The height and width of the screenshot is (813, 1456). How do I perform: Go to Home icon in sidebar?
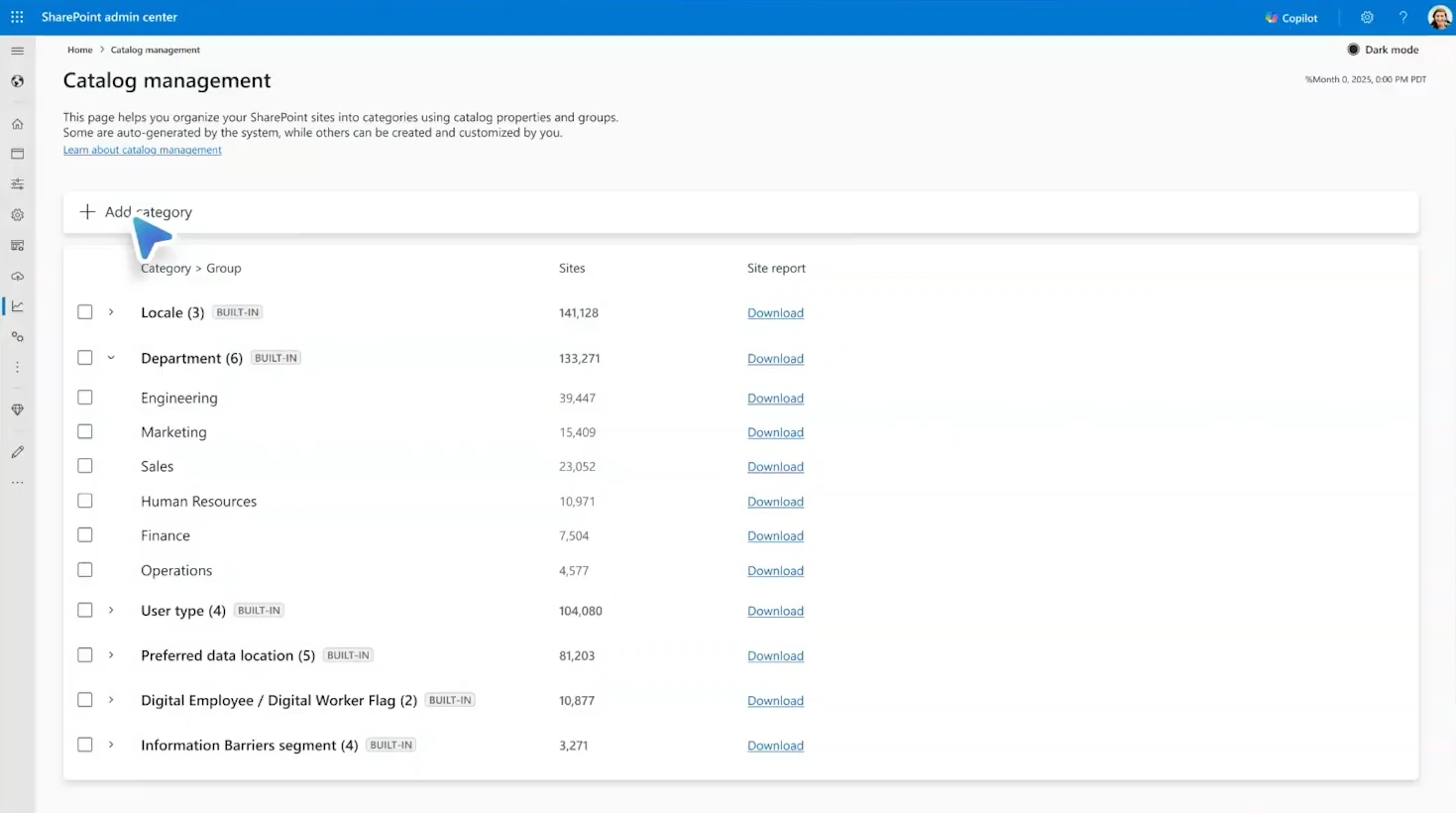click(17, 124)
